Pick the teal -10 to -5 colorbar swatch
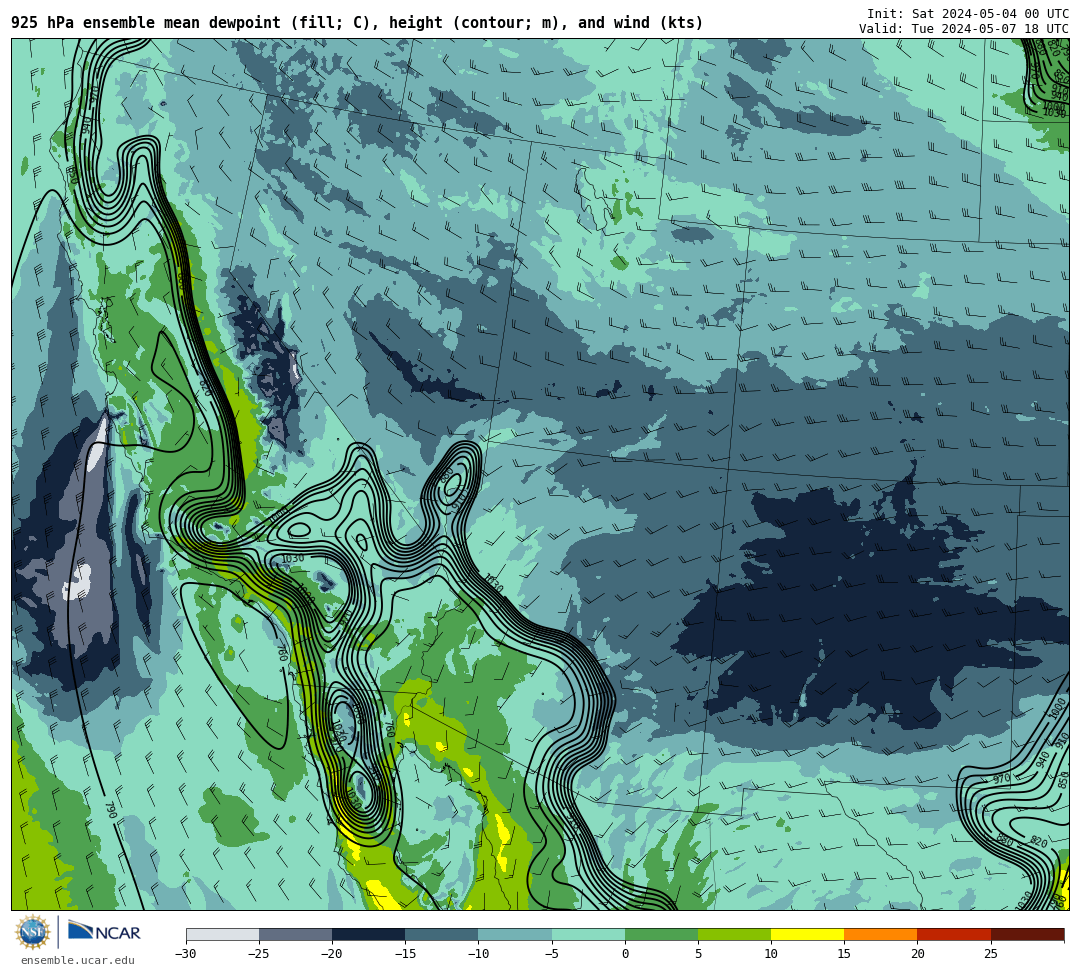The width and height of the screenshot is (1080, 973). [x=515, y=935]
